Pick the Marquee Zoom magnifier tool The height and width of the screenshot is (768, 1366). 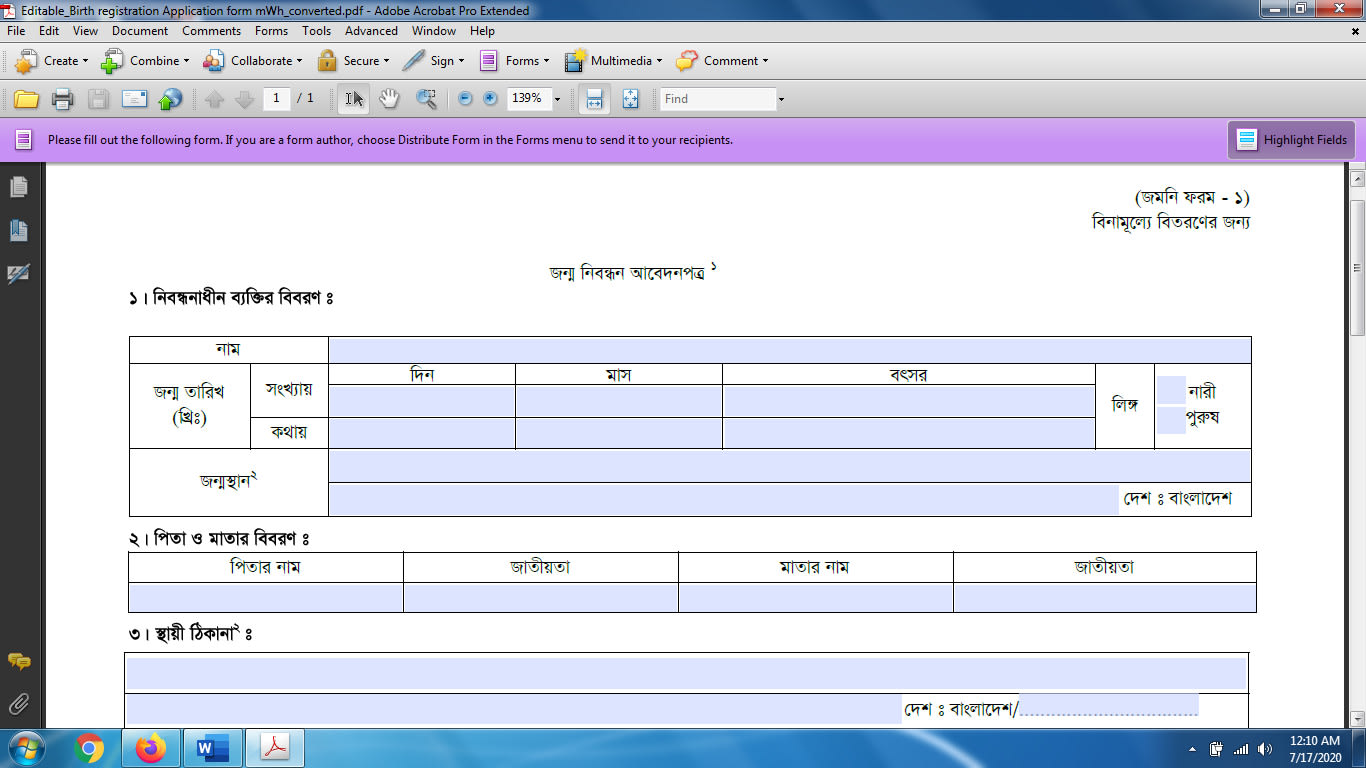(x=427, y=99)
